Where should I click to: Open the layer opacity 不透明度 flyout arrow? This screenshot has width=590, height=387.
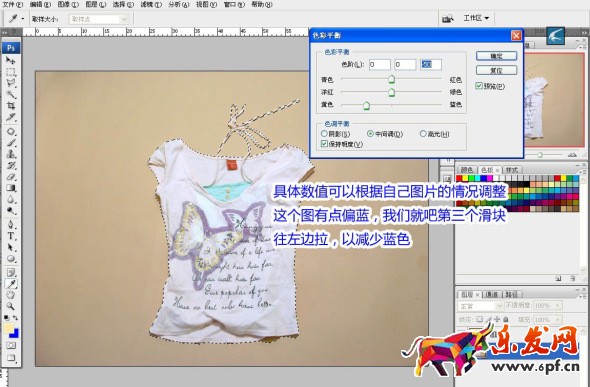click(558, 306)
